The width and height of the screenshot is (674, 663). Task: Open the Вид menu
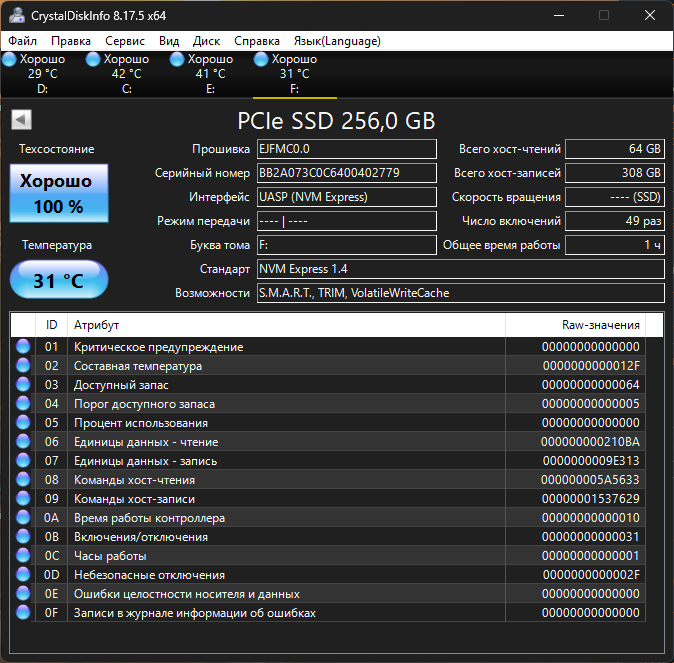169,41
